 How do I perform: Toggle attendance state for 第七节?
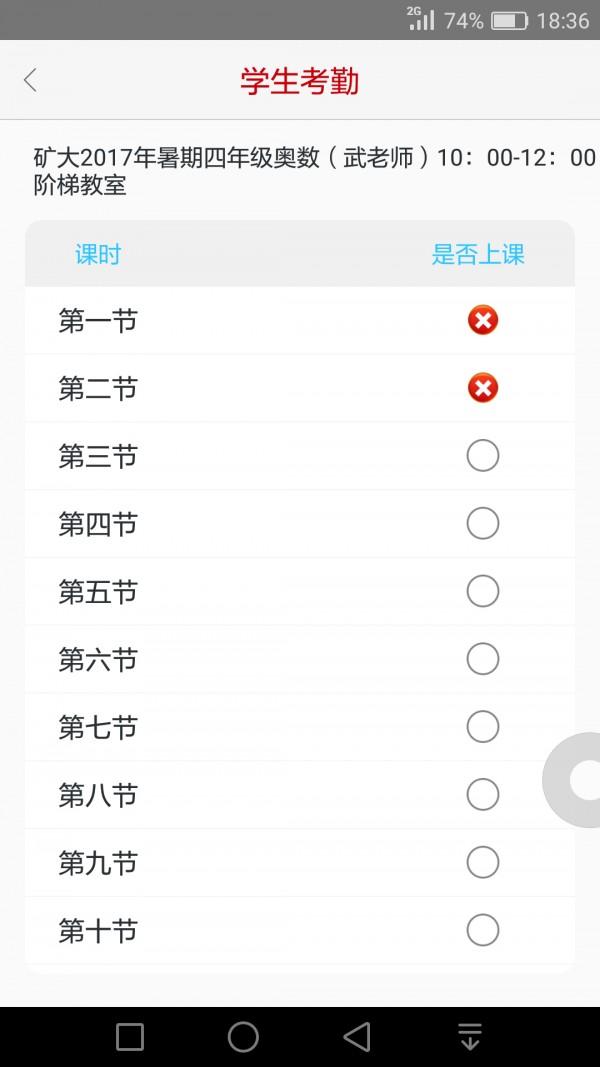coord(483,727)
